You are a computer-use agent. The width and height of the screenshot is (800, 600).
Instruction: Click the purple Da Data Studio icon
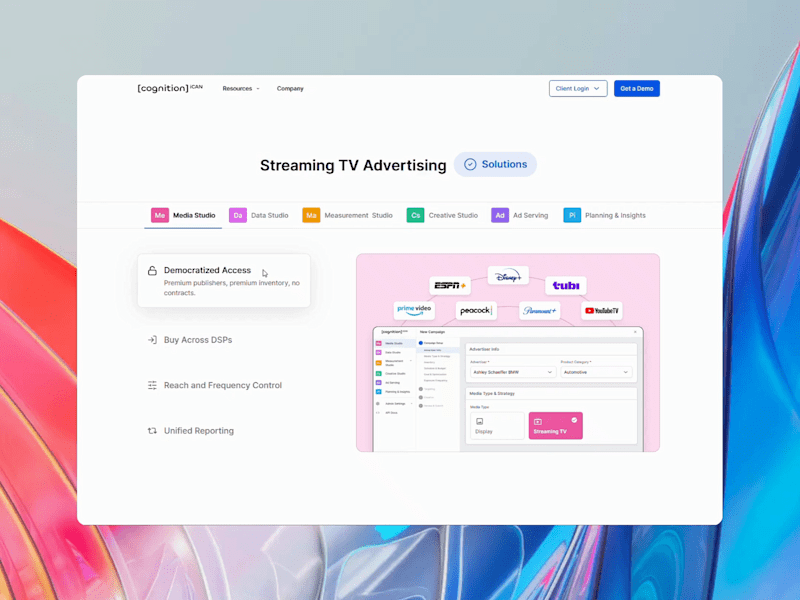point(238,215)
